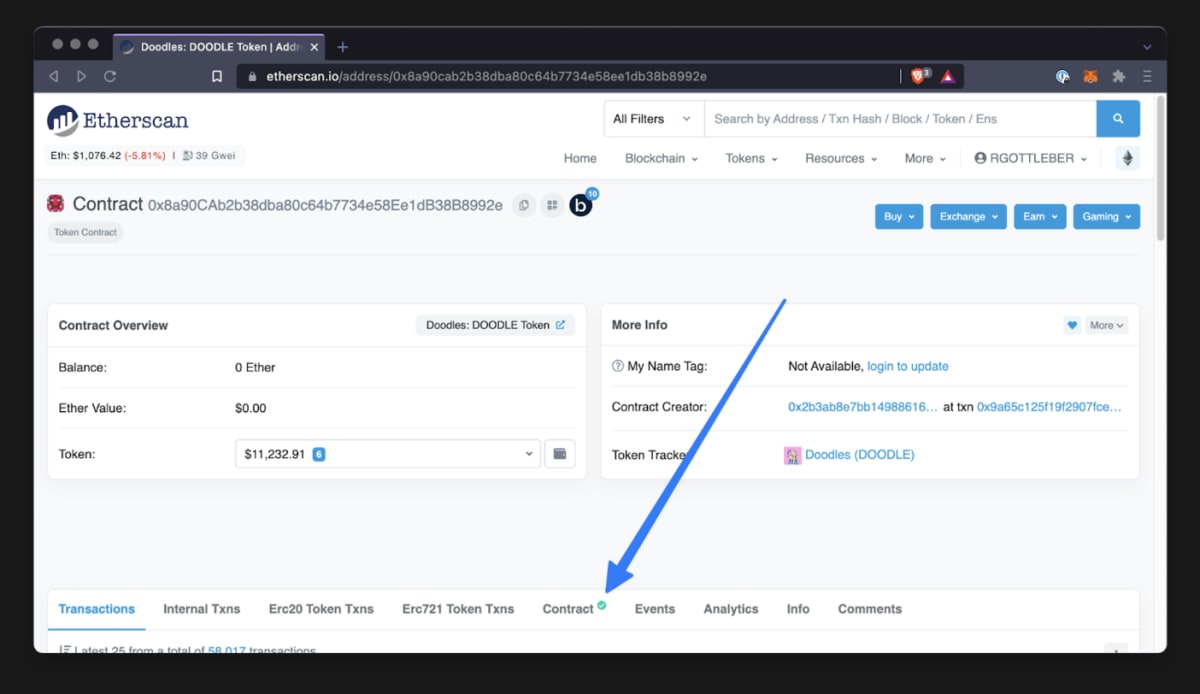Reload the page with the refresh icon
The height and width of the screenshot is (694, 1200).
(110, 76)
